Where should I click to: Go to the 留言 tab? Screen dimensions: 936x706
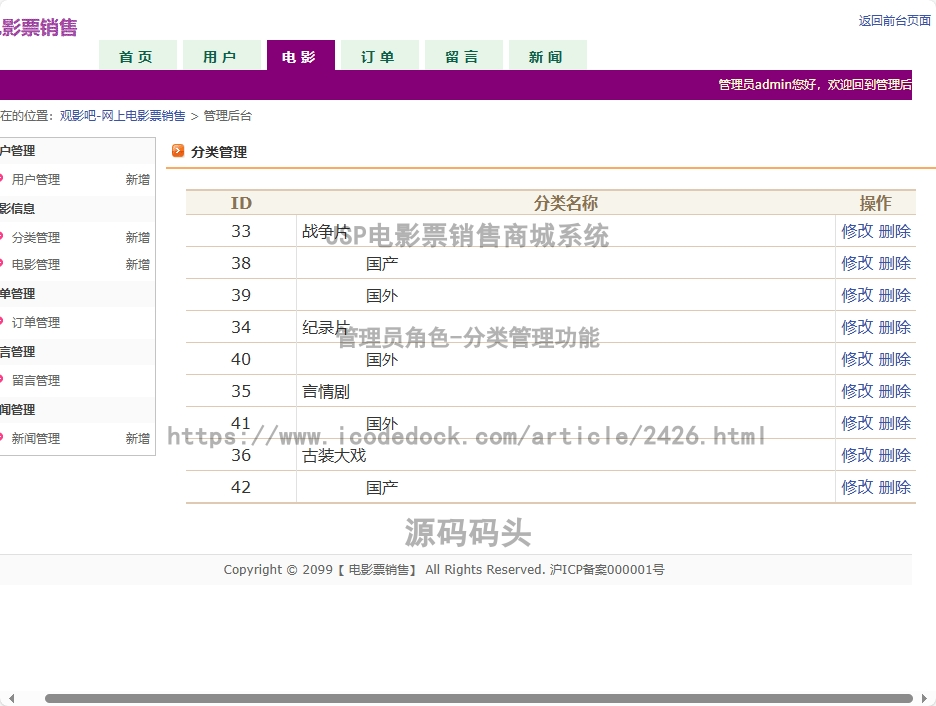pos(464,56)
